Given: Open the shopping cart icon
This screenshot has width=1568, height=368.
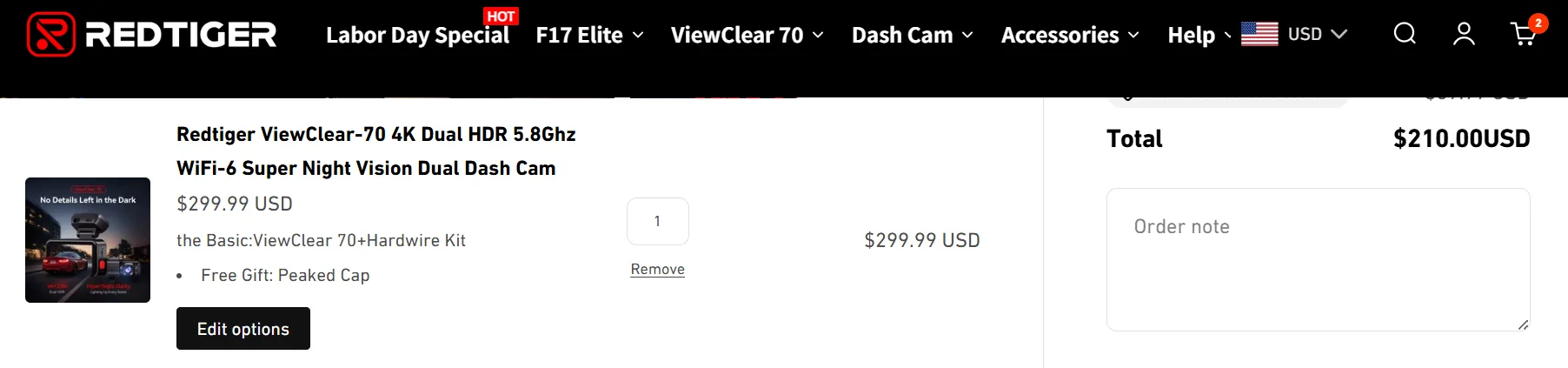Looking at the screenshot, I should pos(1523,35).
